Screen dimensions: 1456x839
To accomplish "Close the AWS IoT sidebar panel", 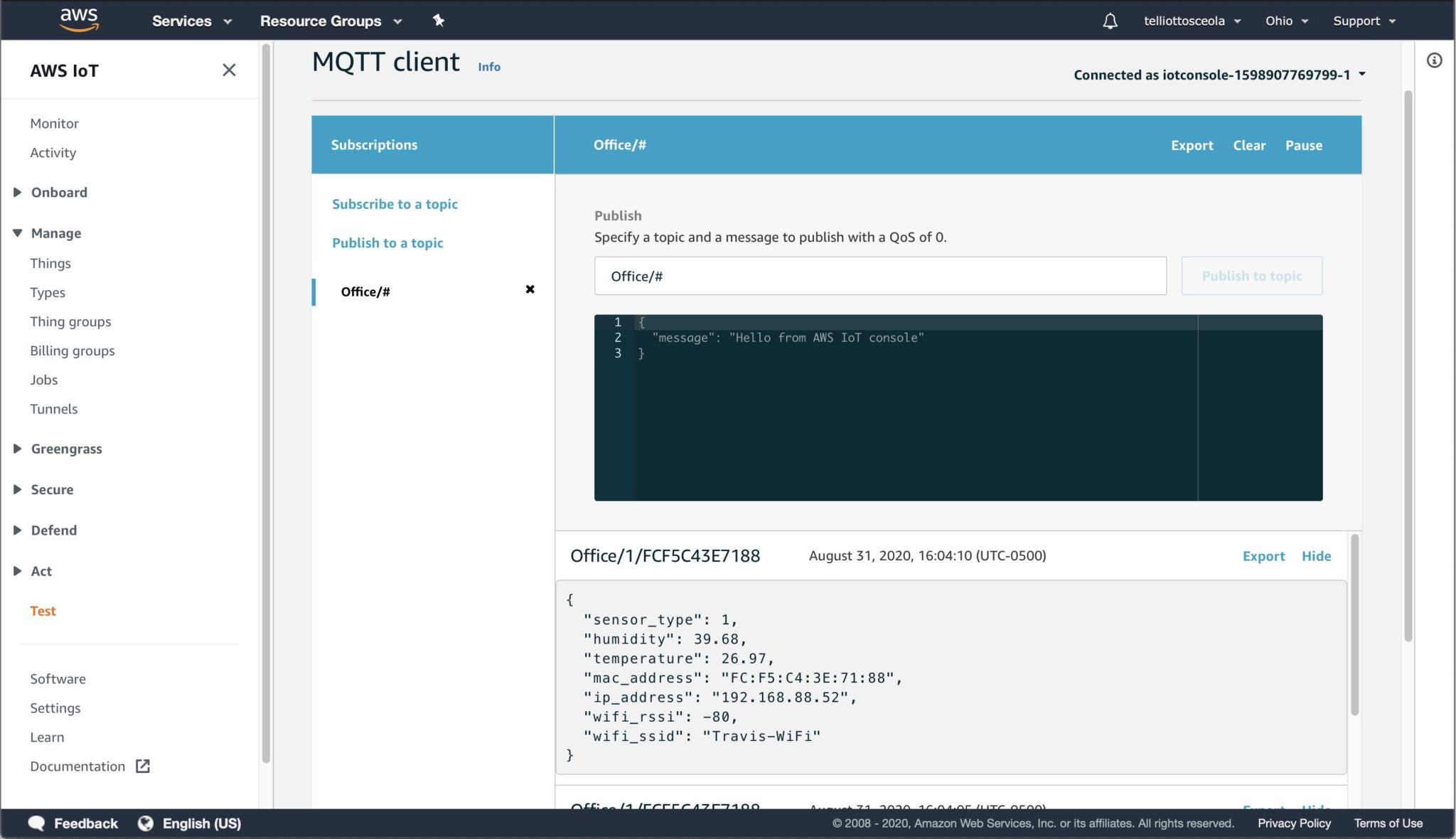I will (x=229, y=70).
